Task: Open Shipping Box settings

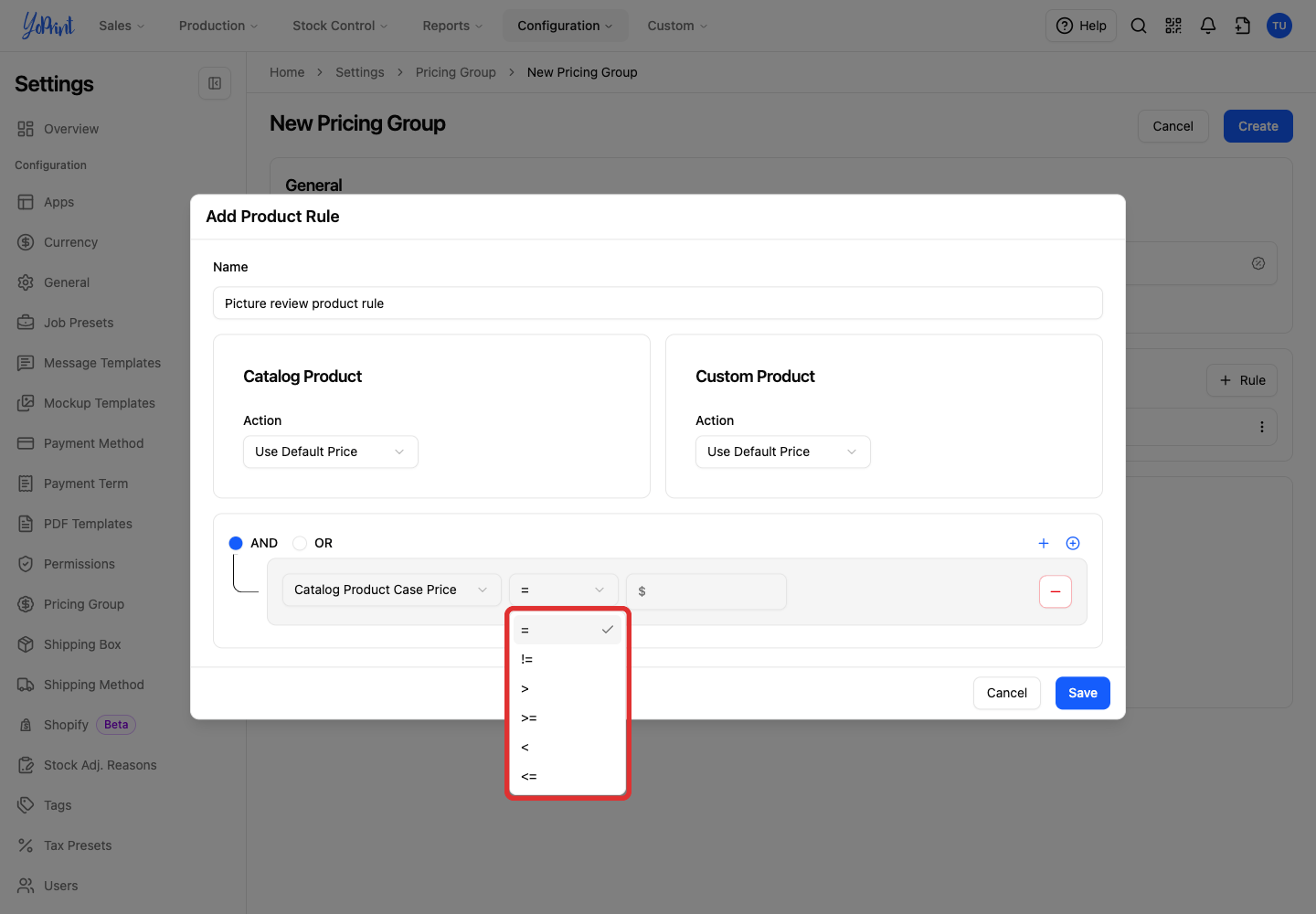Action: click(82, 644)
